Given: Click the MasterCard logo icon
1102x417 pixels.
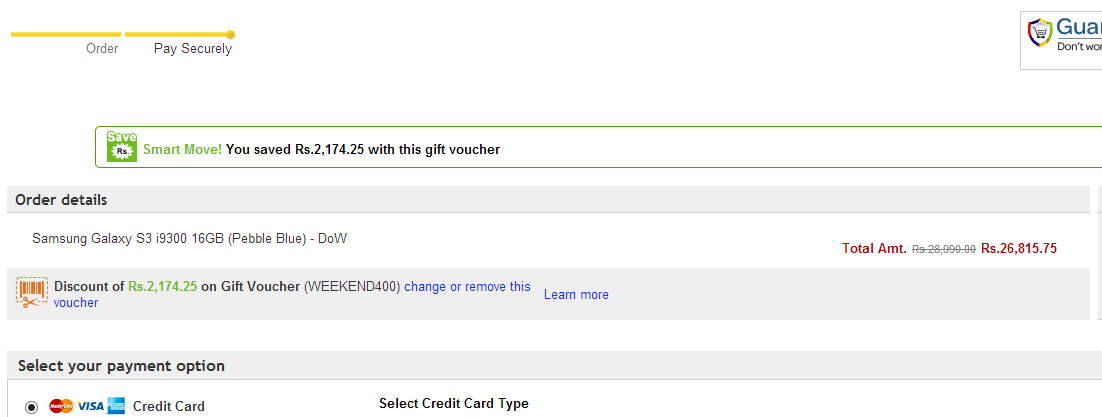Looking at the screenshot, I should point(61,406).
